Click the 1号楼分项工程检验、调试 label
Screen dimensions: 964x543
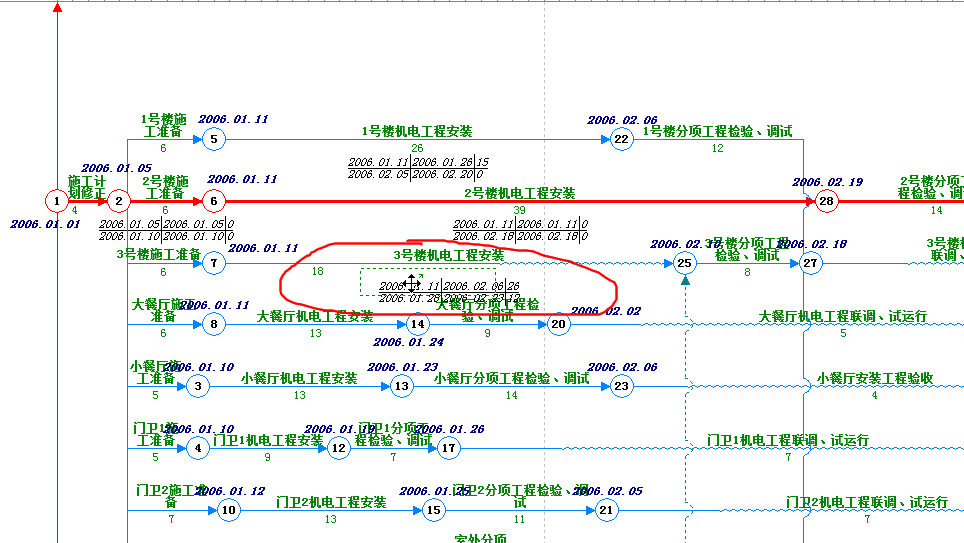717,131
